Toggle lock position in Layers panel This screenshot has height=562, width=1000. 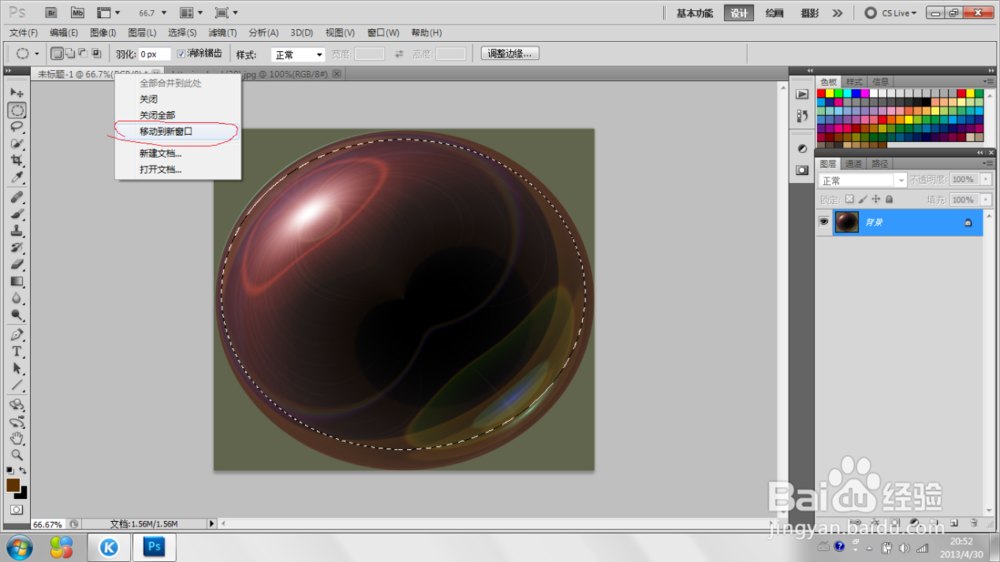click(876, 200)
